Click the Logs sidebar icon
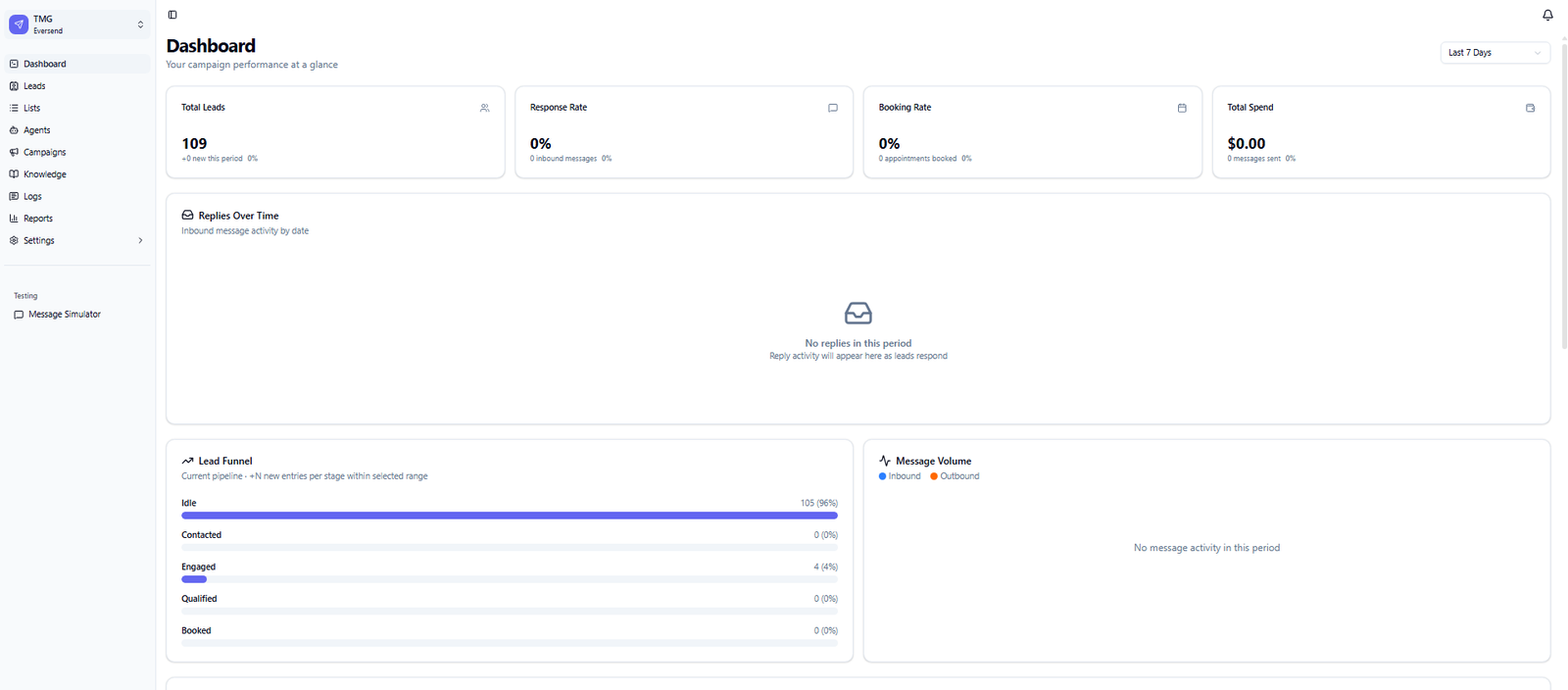Viewport: 1568px width, 690px height. (x=14, y=196)
